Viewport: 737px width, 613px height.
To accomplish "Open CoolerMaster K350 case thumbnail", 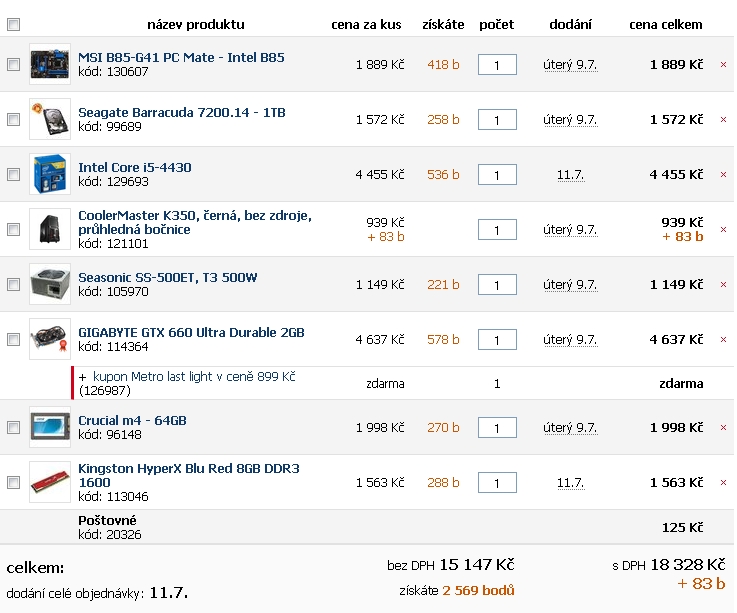I will pyautogui.click(x=50, y=229).
